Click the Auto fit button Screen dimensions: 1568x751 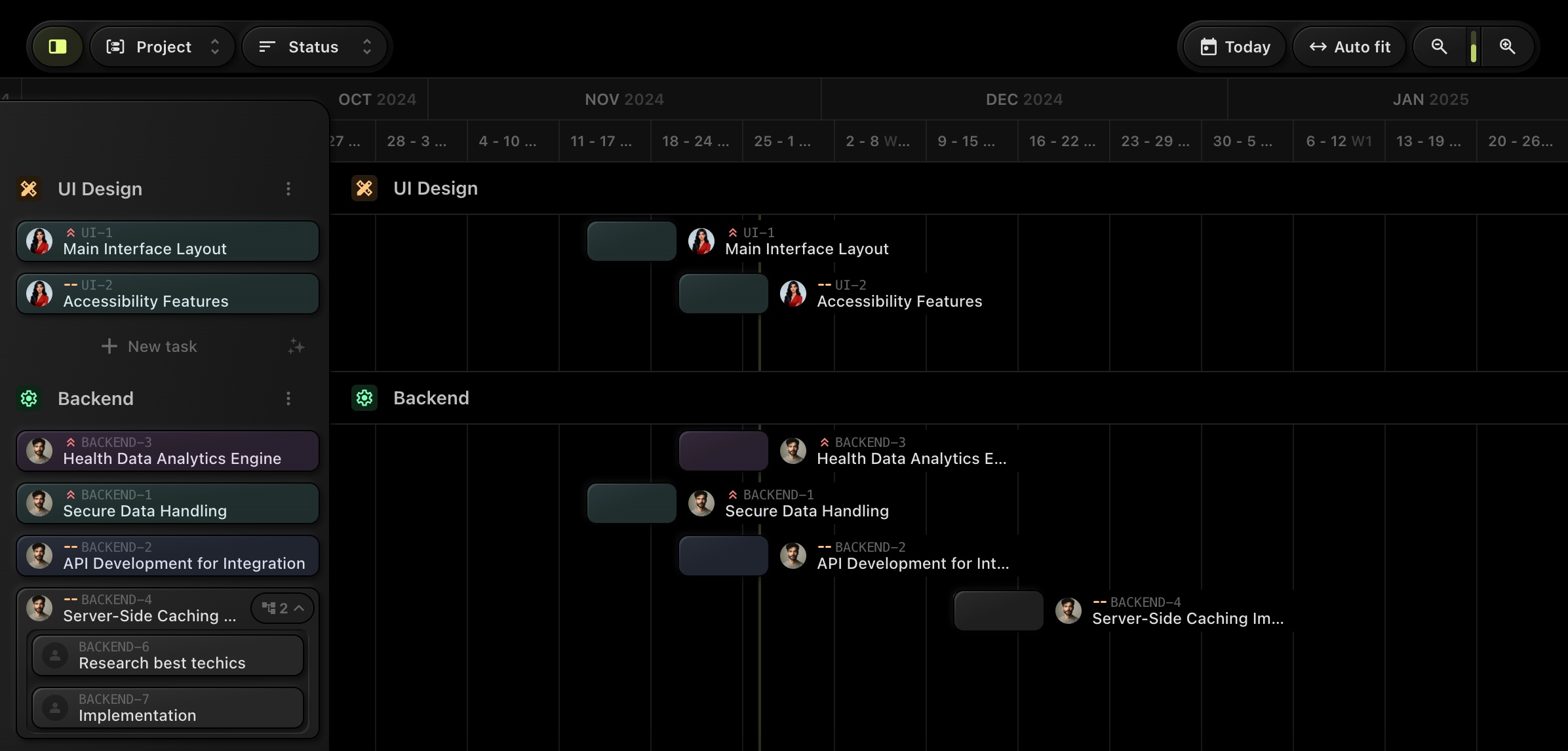1350,47
